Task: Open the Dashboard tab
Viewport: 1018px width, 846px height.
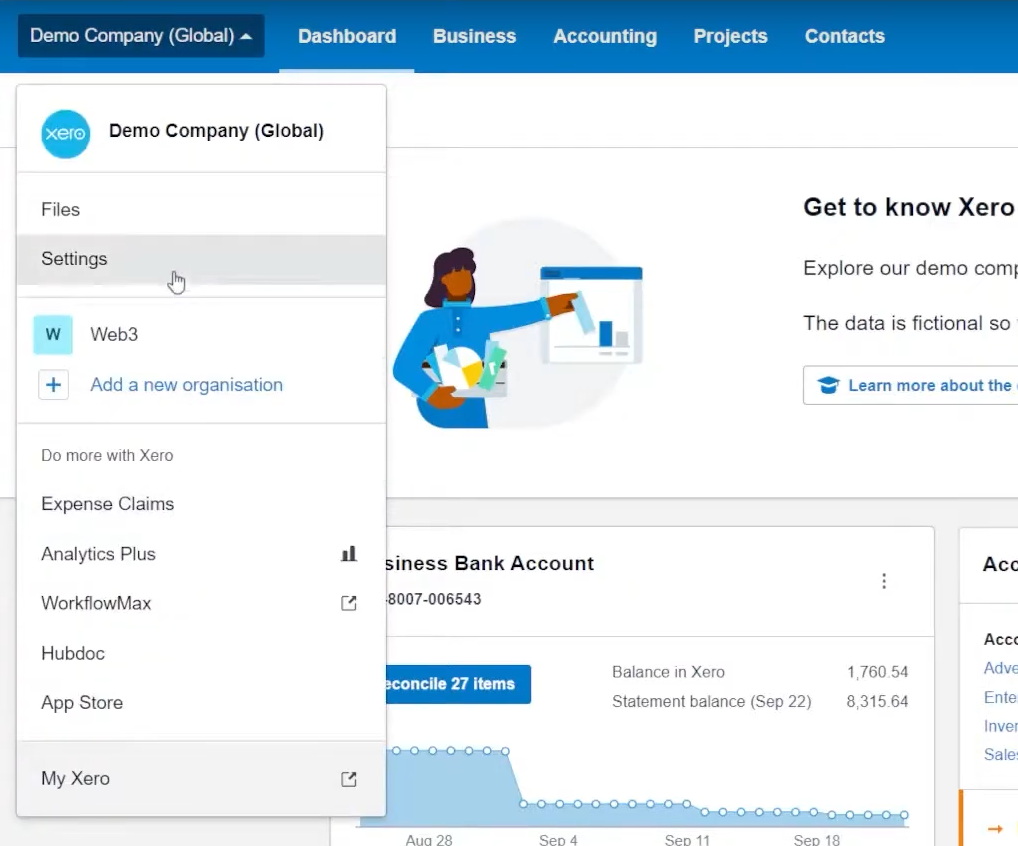Action: (x=347, y=36)
